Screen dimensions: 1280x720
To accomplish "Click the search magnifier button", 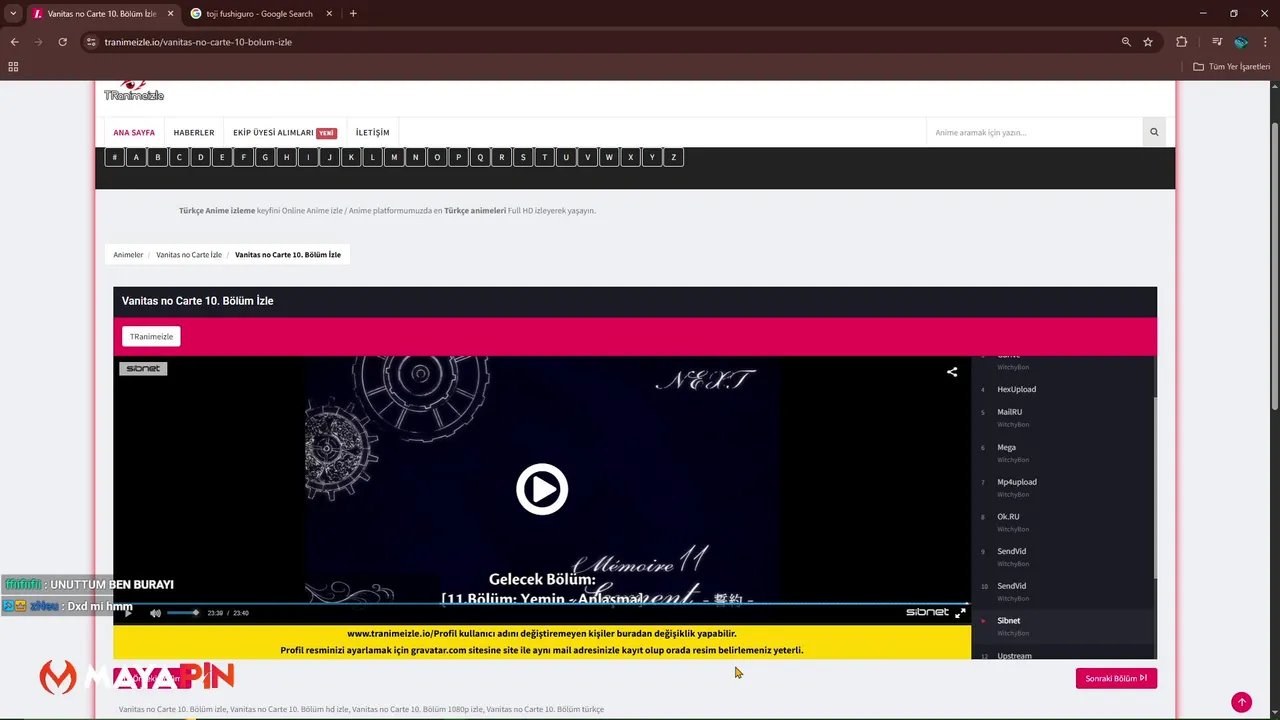I will tap(1154, 132).
